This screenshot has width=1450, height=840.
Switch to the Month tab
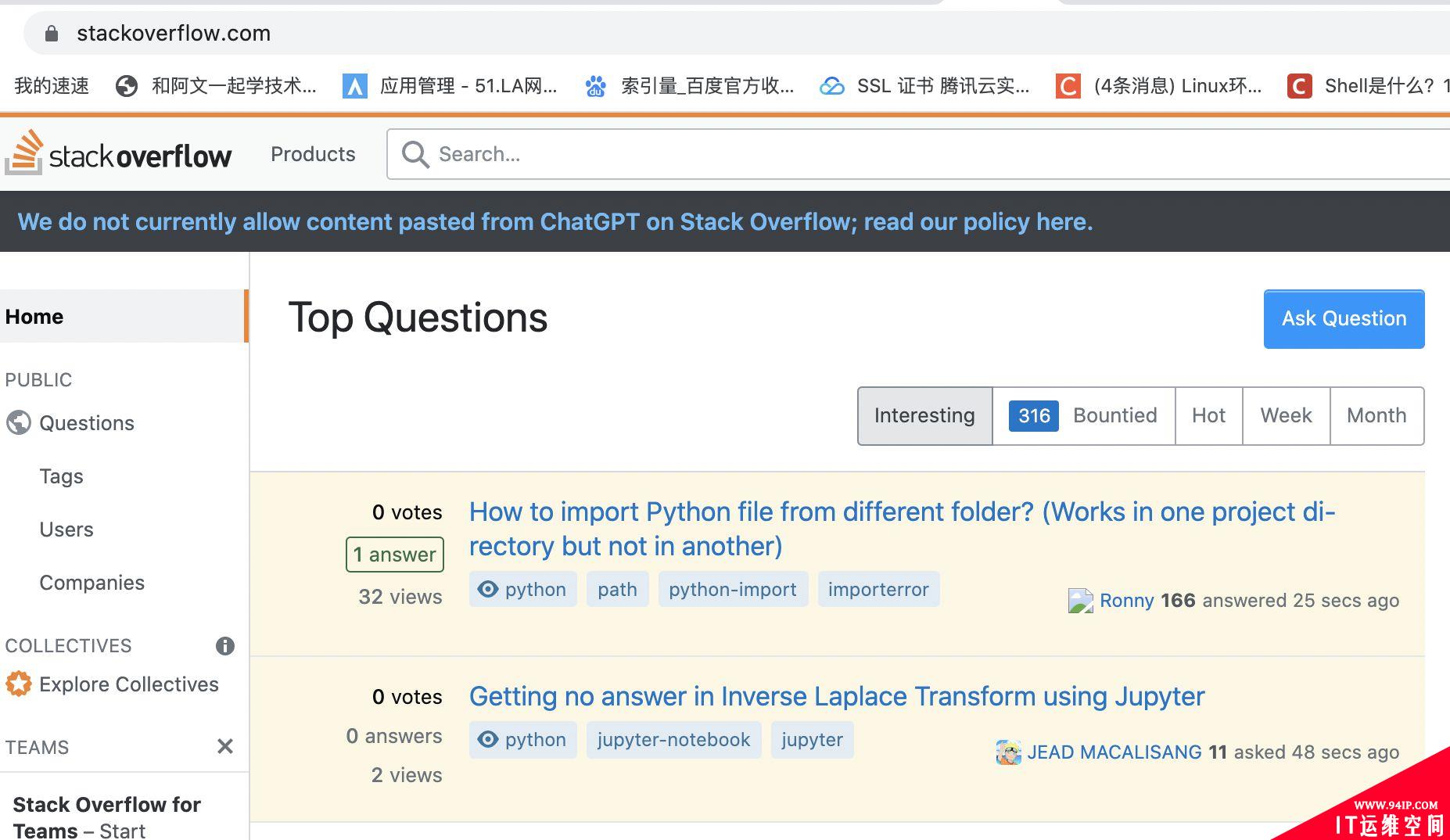1376,416
